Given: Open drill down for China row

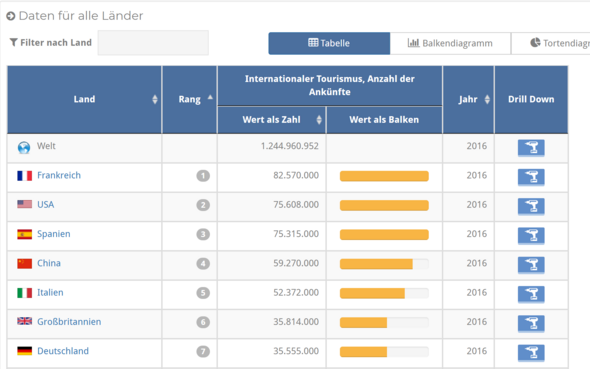Looking at the screenshot, I should [531, 265].
